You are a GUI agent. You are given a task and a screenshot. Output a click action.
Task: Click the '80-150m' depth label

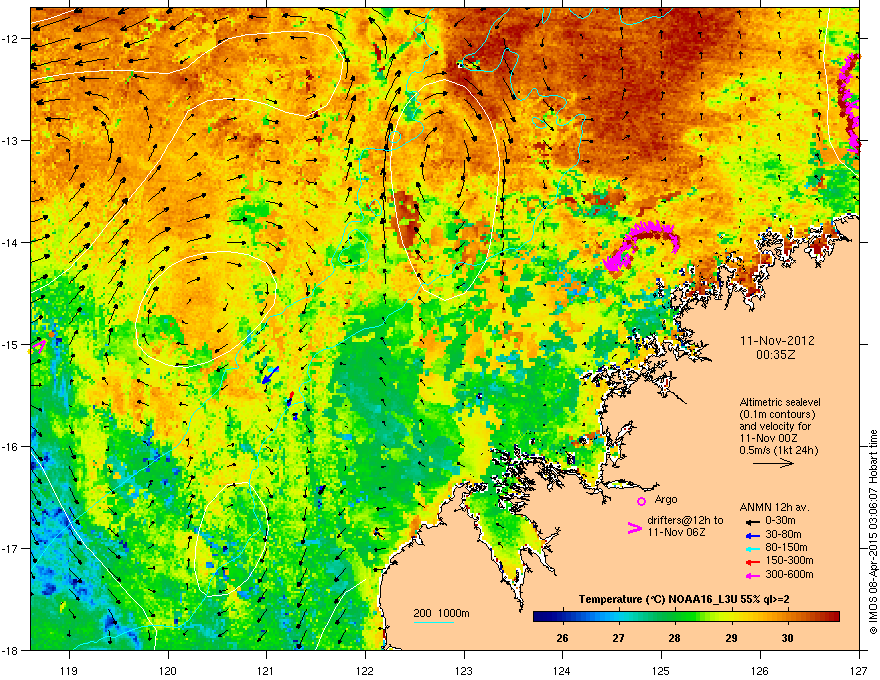[786, 547]
